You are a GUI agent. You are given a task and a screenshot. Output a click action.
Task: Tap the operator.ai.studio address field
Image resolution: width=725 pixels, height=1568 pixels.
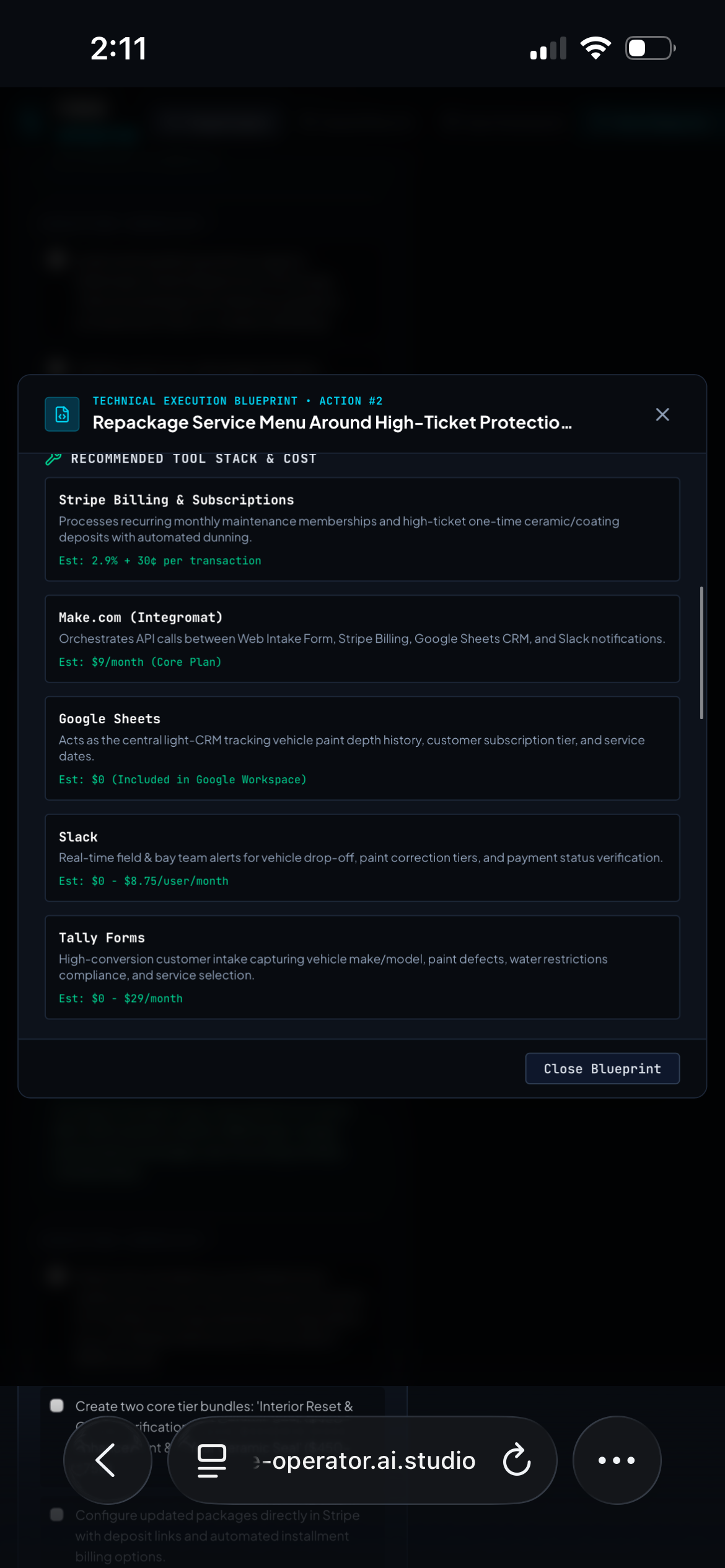(366, 1460)
